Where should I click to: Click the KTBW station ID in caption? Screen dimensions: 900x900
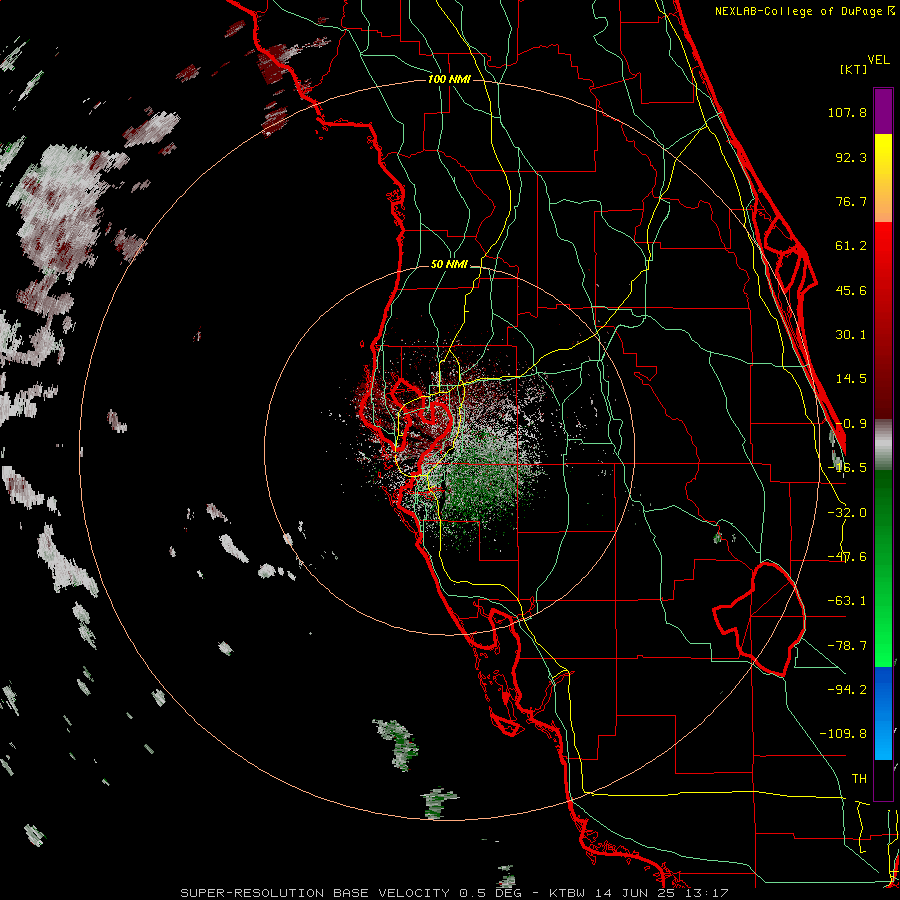click(567, 893)
